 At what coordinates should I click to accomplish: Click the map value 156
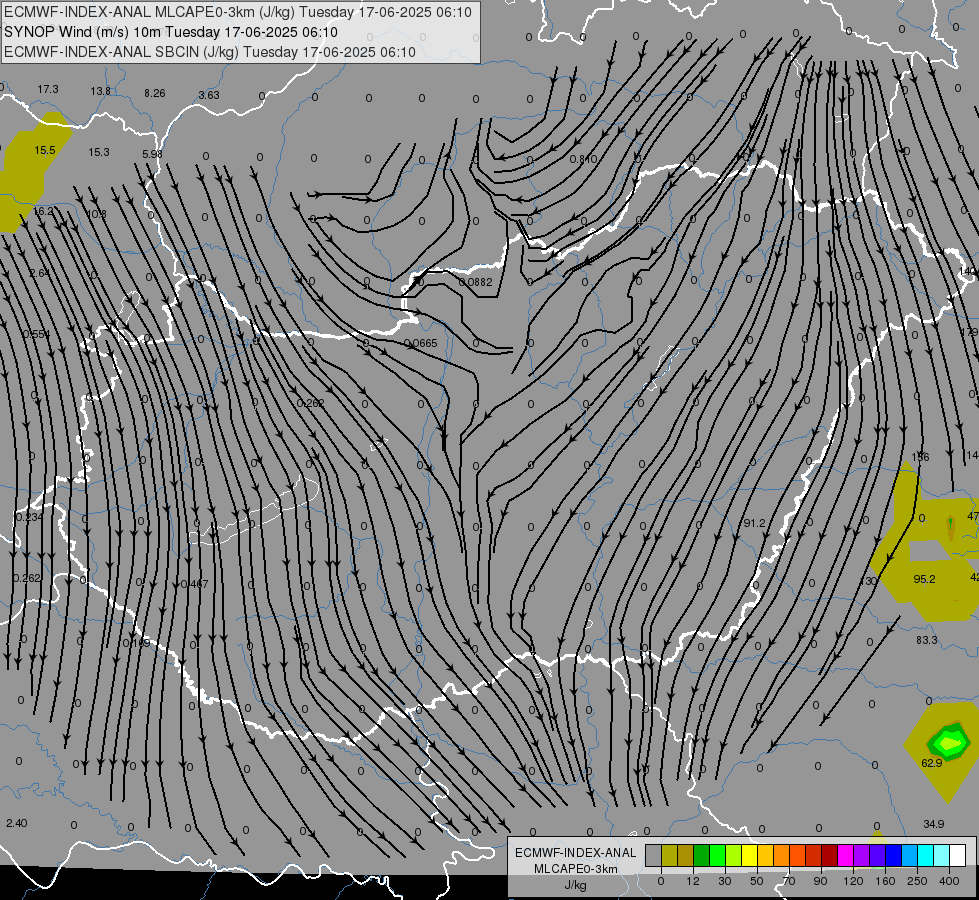pos(920,457)
